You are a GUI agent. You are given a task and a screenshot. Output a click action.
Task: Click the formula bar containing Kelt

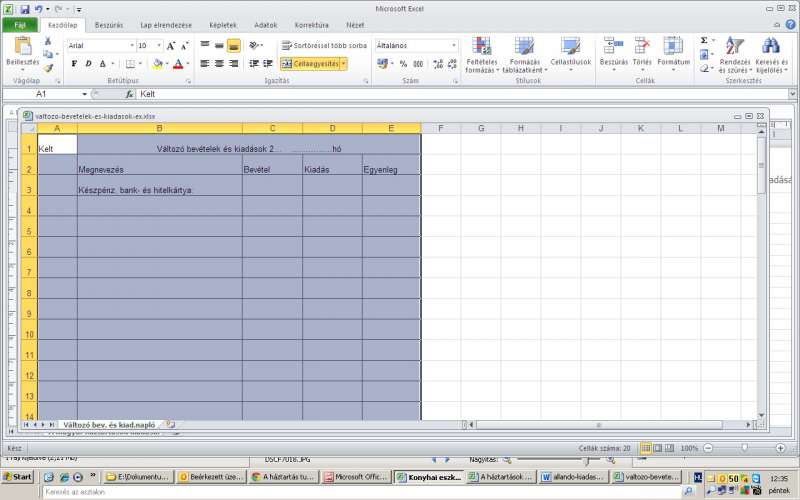tap(462, 94)
